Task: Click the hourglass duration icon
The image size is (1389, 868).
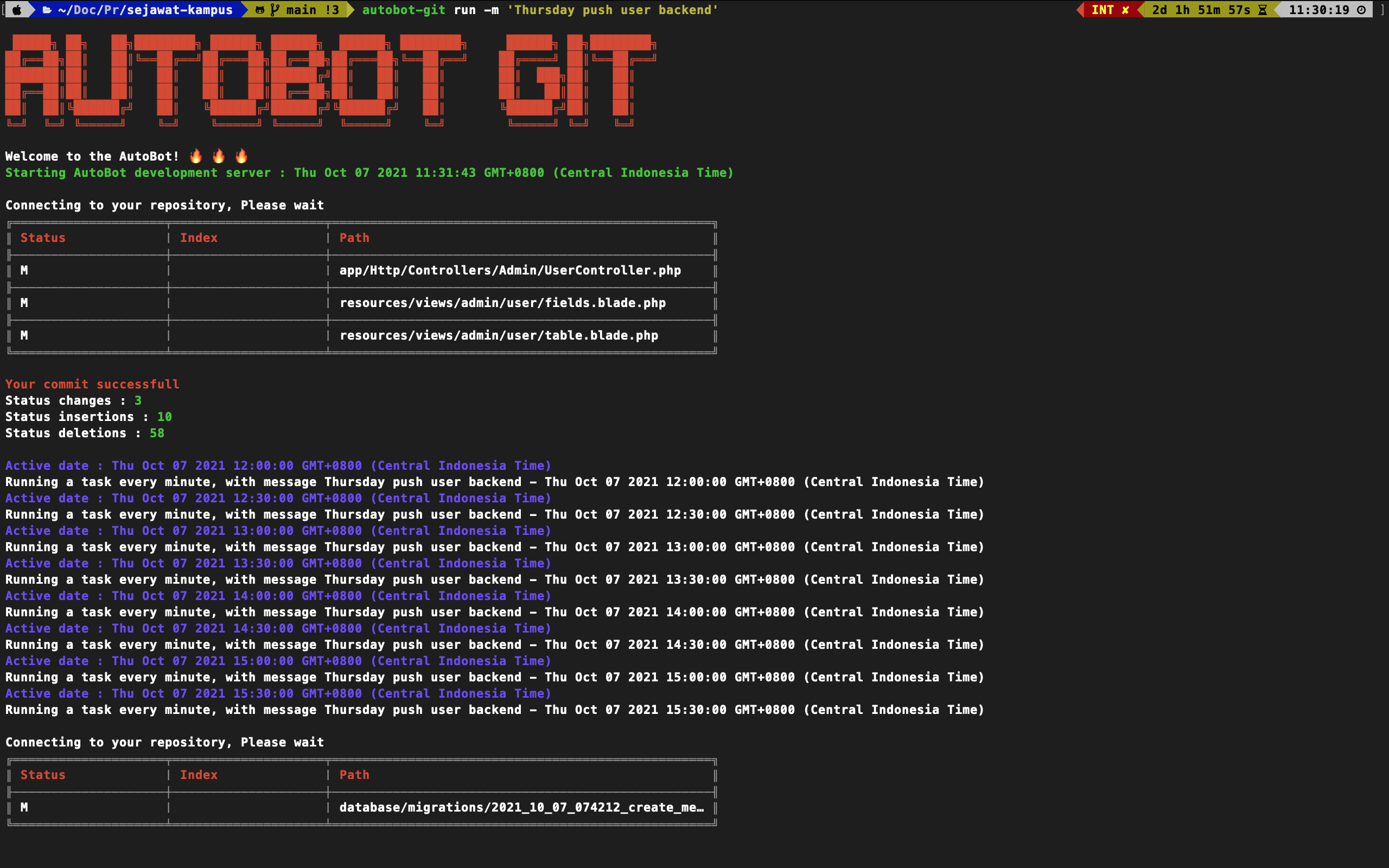Action: [1262, 10]
